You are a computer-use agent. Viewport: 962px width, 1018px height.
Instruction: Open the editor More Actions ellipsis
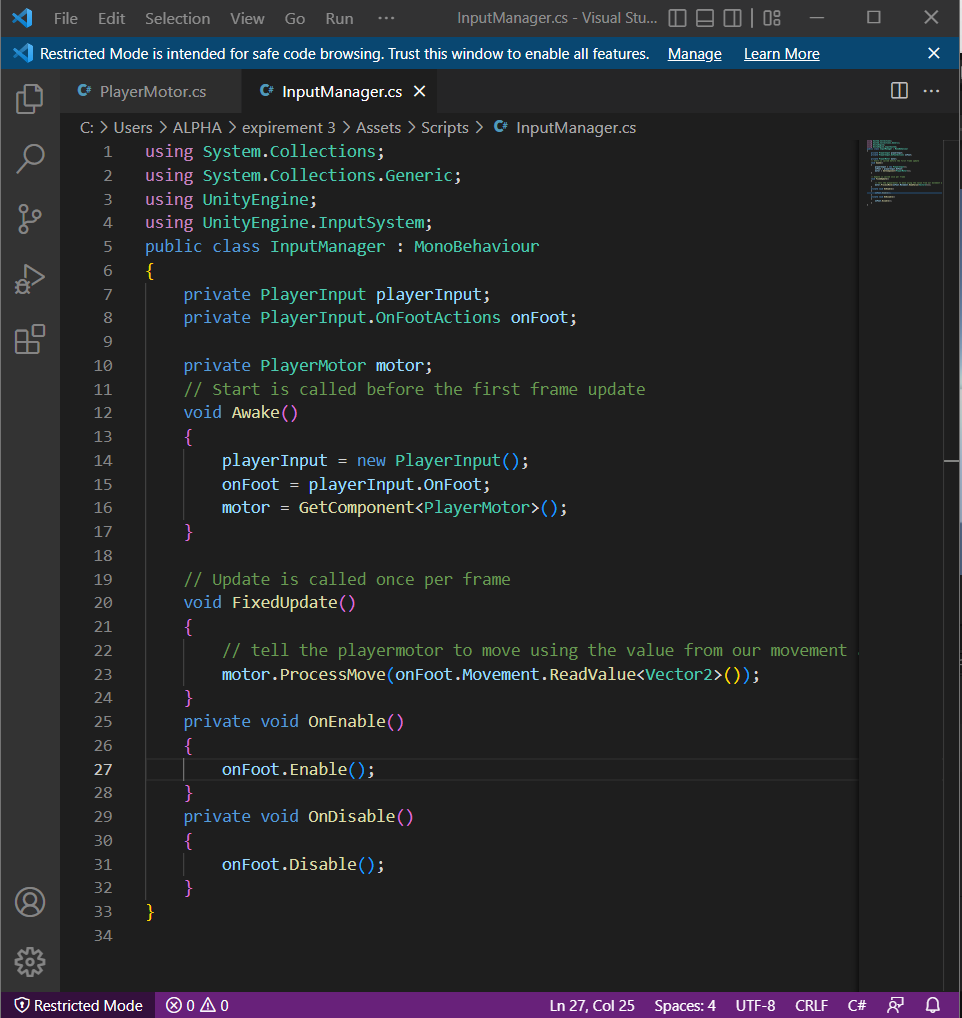pyautogui.click(x=931, y=91)
